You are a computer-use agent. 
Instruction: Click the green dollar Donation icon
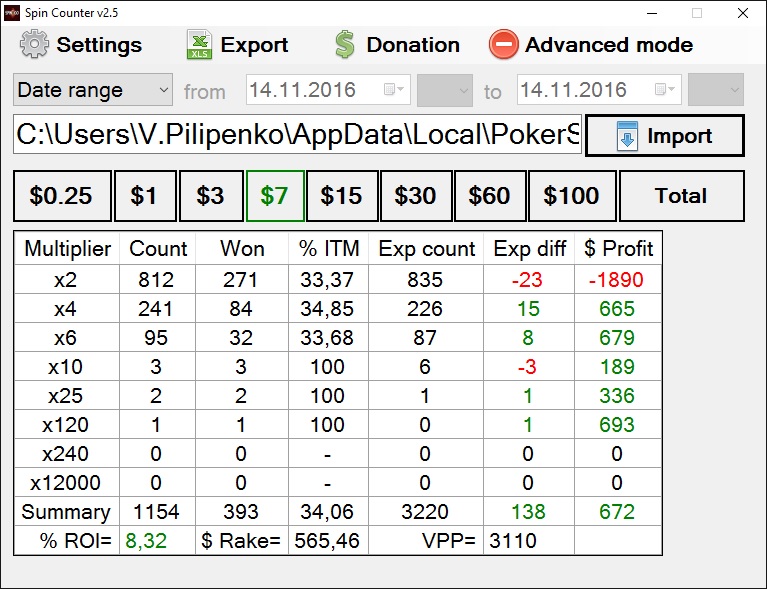click(x=345, y=45)
